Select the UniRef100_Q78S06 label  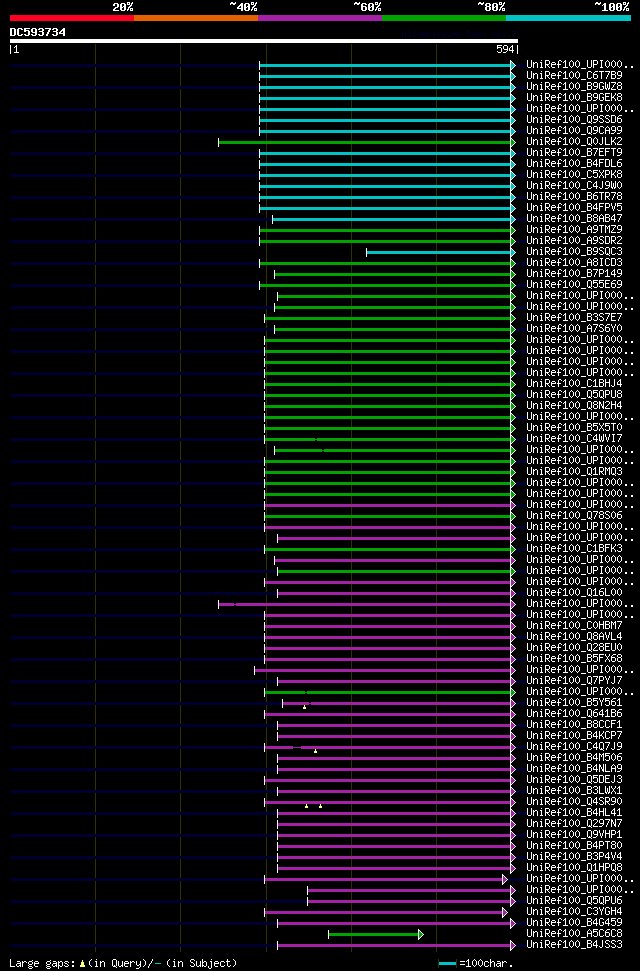click(574, 516)
